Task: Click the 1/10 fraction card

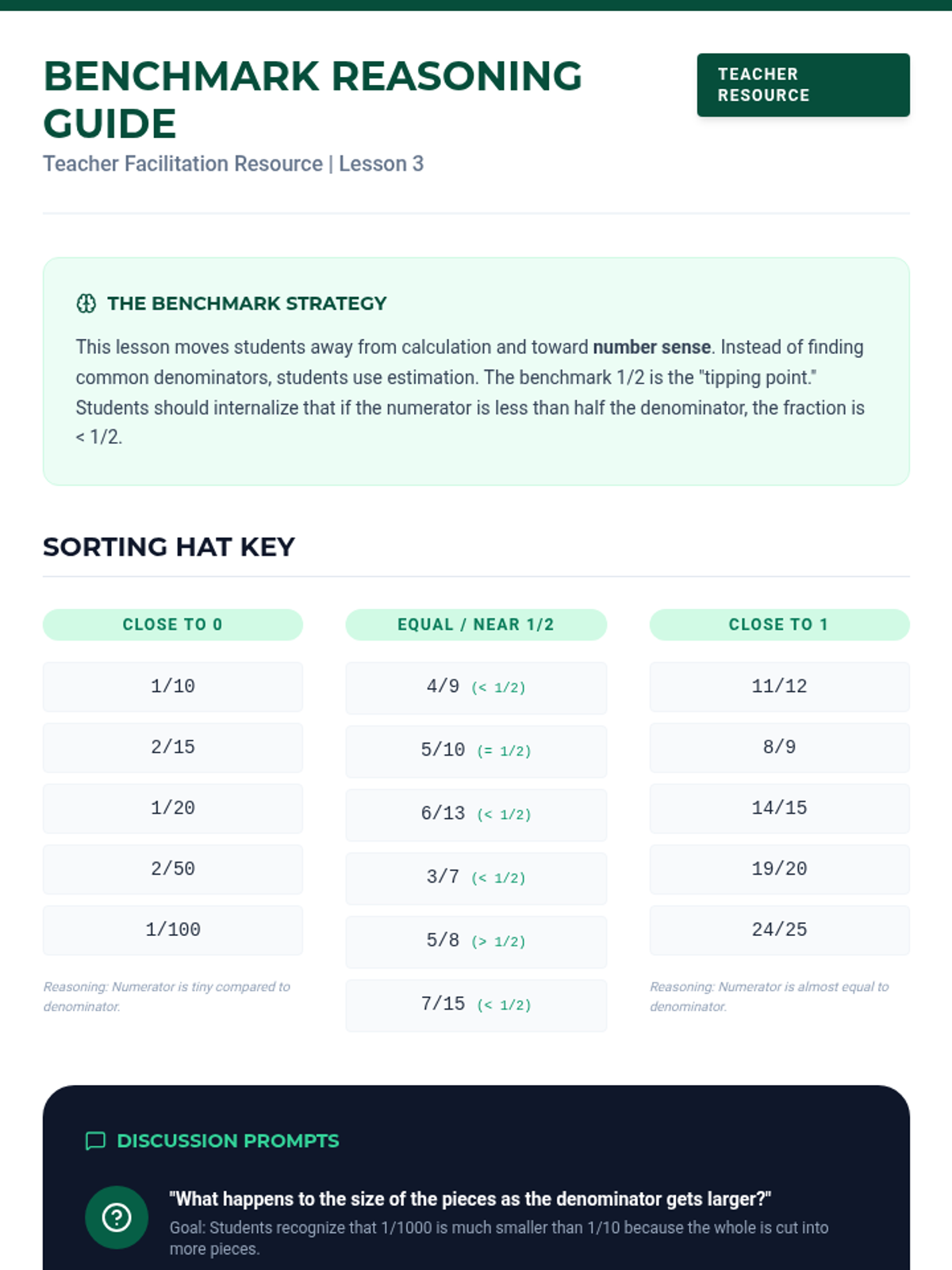Action: [172, 687]
